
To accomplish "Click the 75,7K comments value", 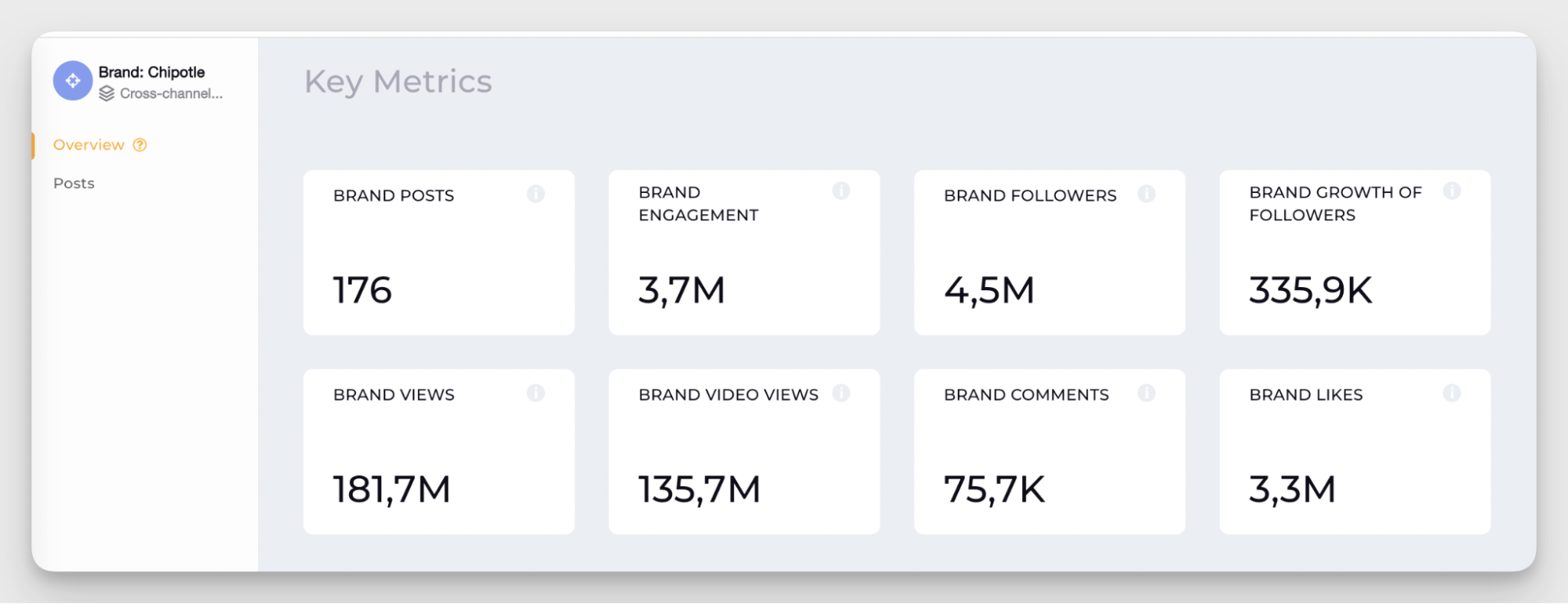I will [995, 489].
